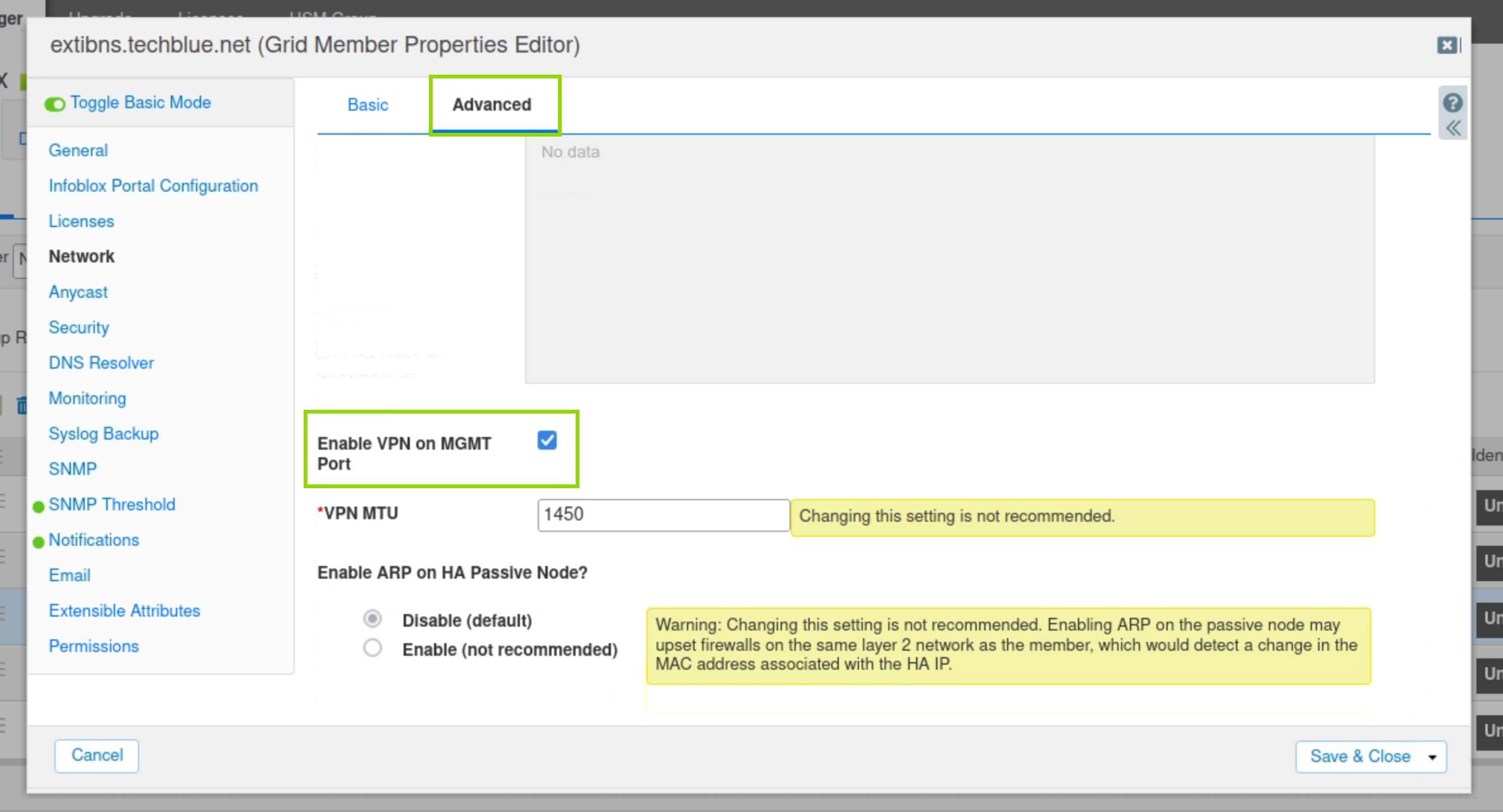Toggle Basic Mode switch
Image resolution: width=1503 pixels, height=812 pixels.
55,104
